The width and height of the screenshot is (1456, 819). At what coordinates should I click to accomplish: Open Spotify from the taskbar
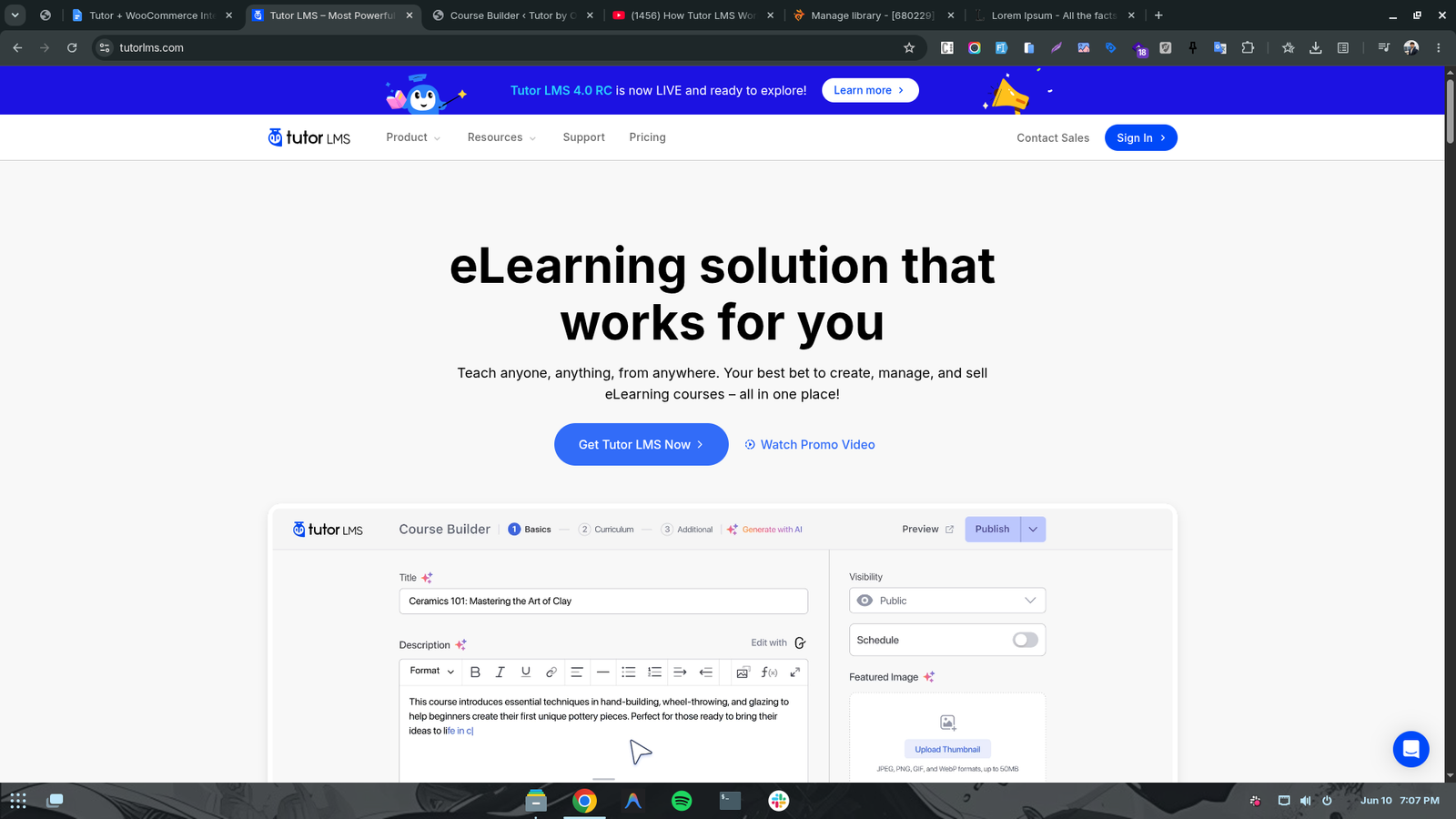[x=682, y=801]
